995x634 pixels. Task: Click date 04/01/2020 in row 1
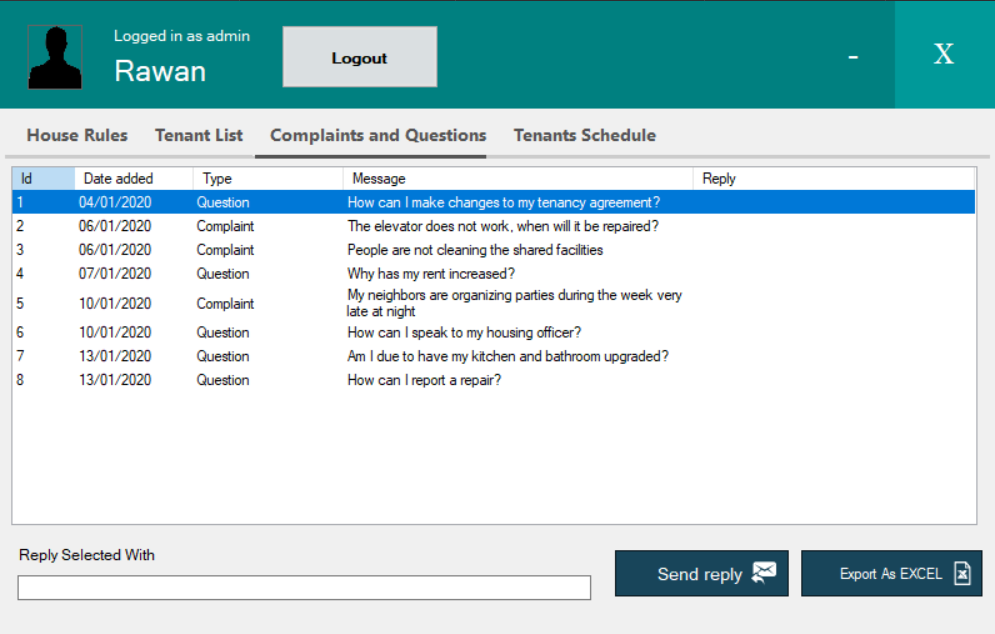[115, 202]
